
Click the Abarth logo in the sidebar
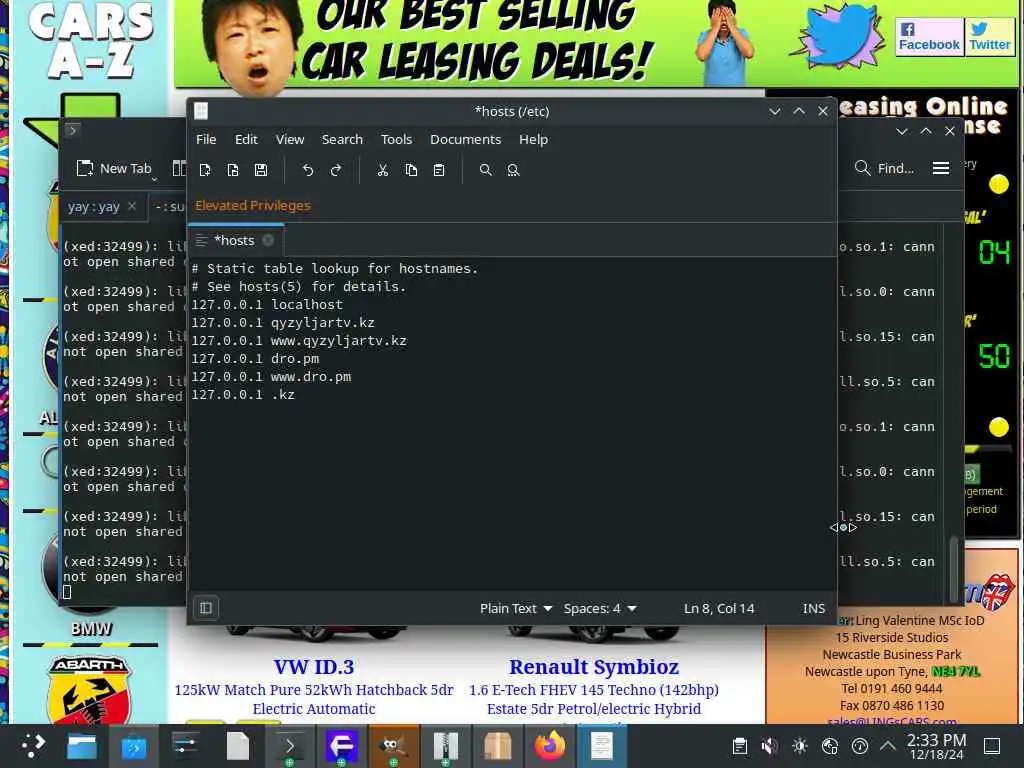pos(90,690)
